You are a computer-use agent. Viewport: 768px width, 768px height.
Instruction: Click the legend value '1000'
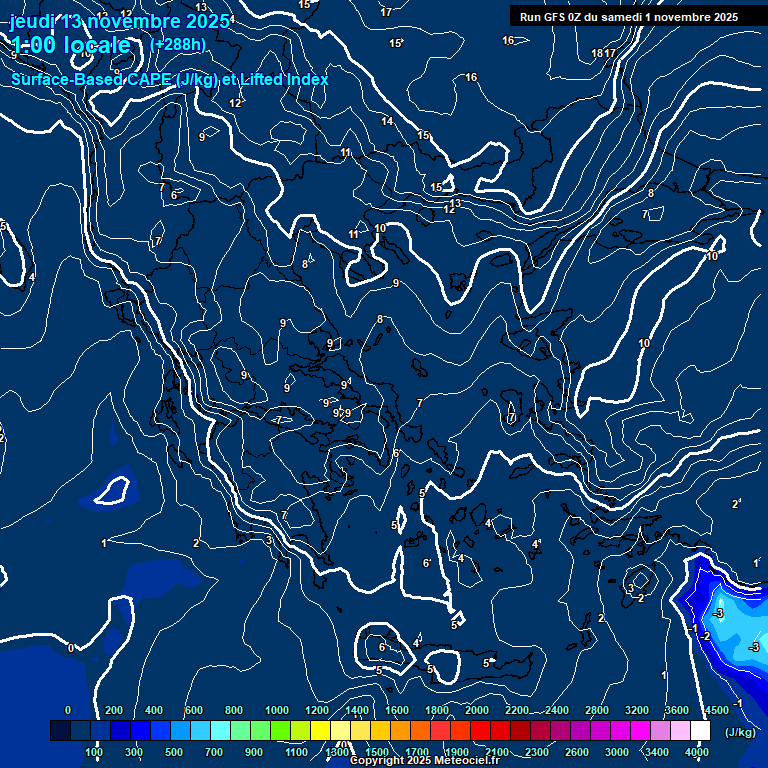point(277,710)
